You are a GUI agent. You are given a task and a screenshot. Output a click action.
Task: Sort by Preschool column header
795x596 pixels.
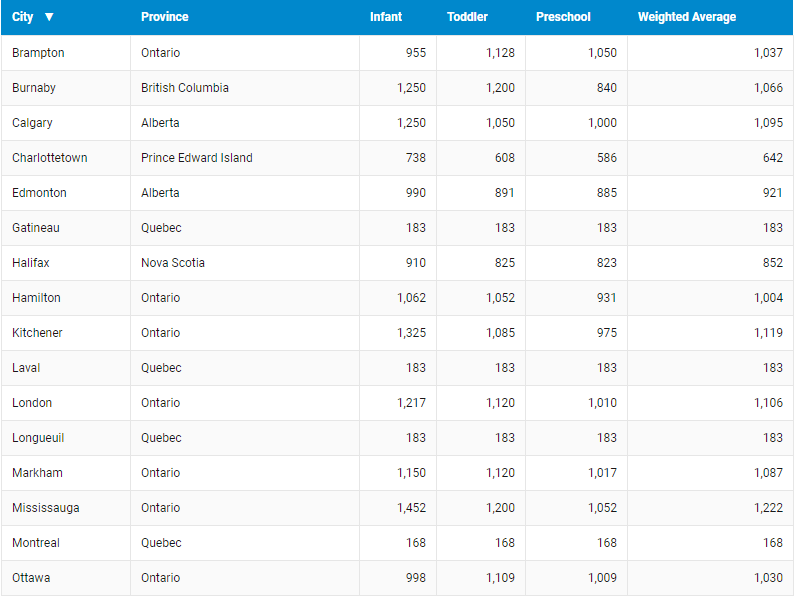(563, 17)
